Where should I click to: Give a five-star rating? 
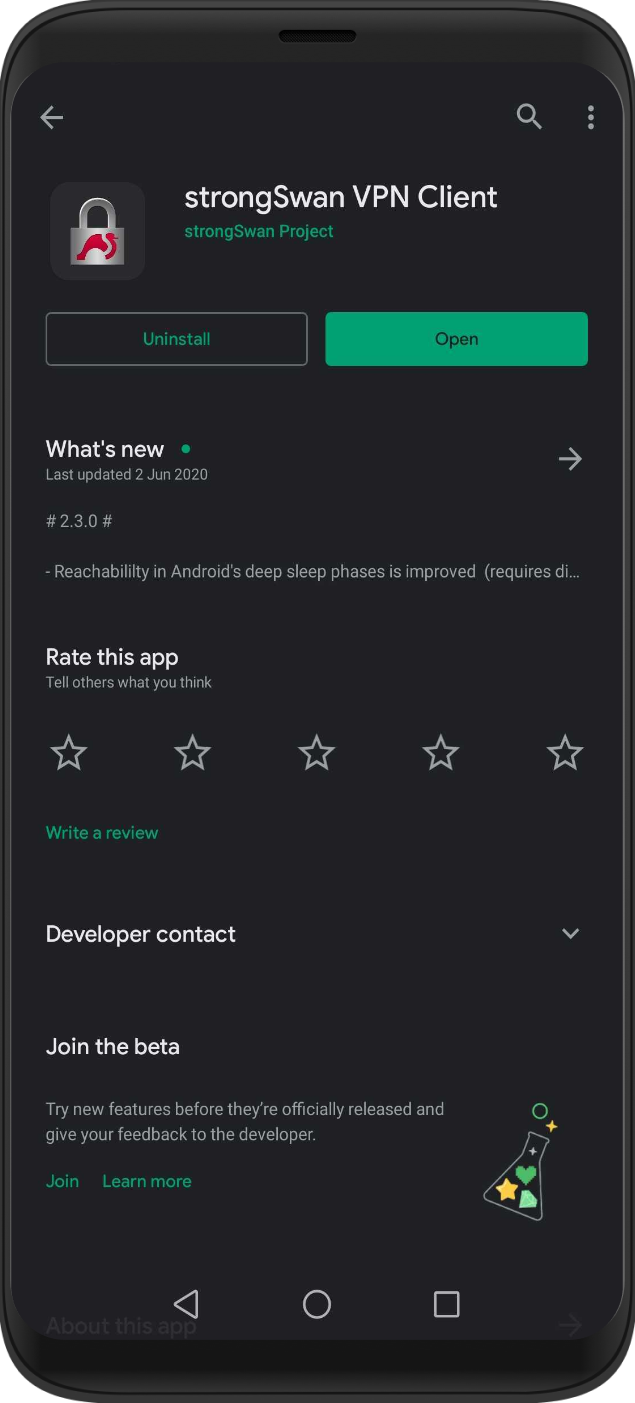click(564, 753)
